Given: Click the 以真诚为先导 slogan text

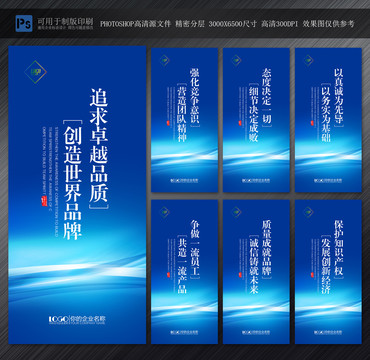Looking at the screenshot, I should 339,97.
